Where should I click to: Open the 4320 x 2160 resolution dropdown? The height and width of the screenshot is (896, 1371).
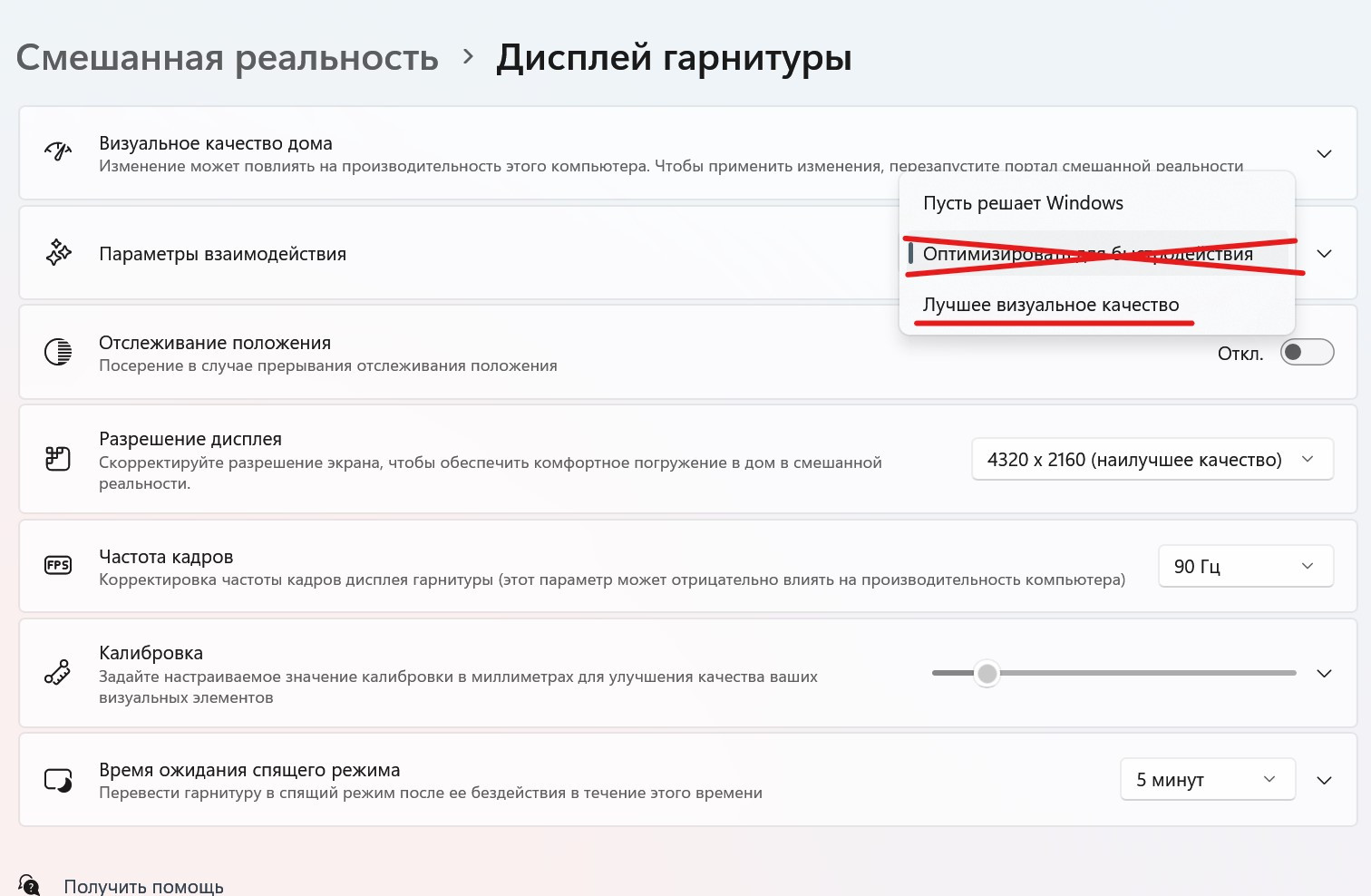click(x=1152, y=459)
